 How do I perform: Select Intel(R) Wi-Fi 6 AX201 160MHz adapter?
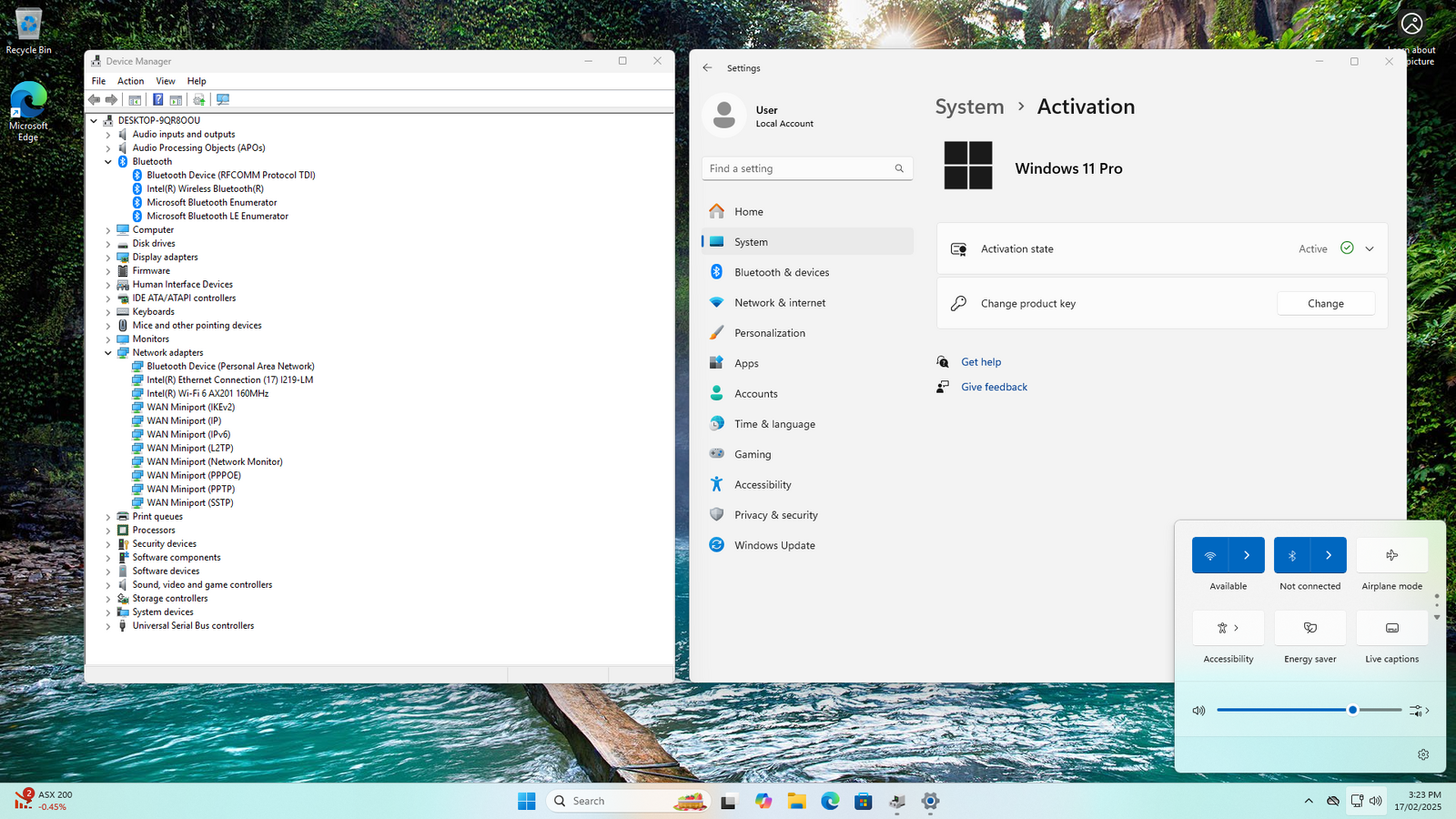tap(207, 393)
